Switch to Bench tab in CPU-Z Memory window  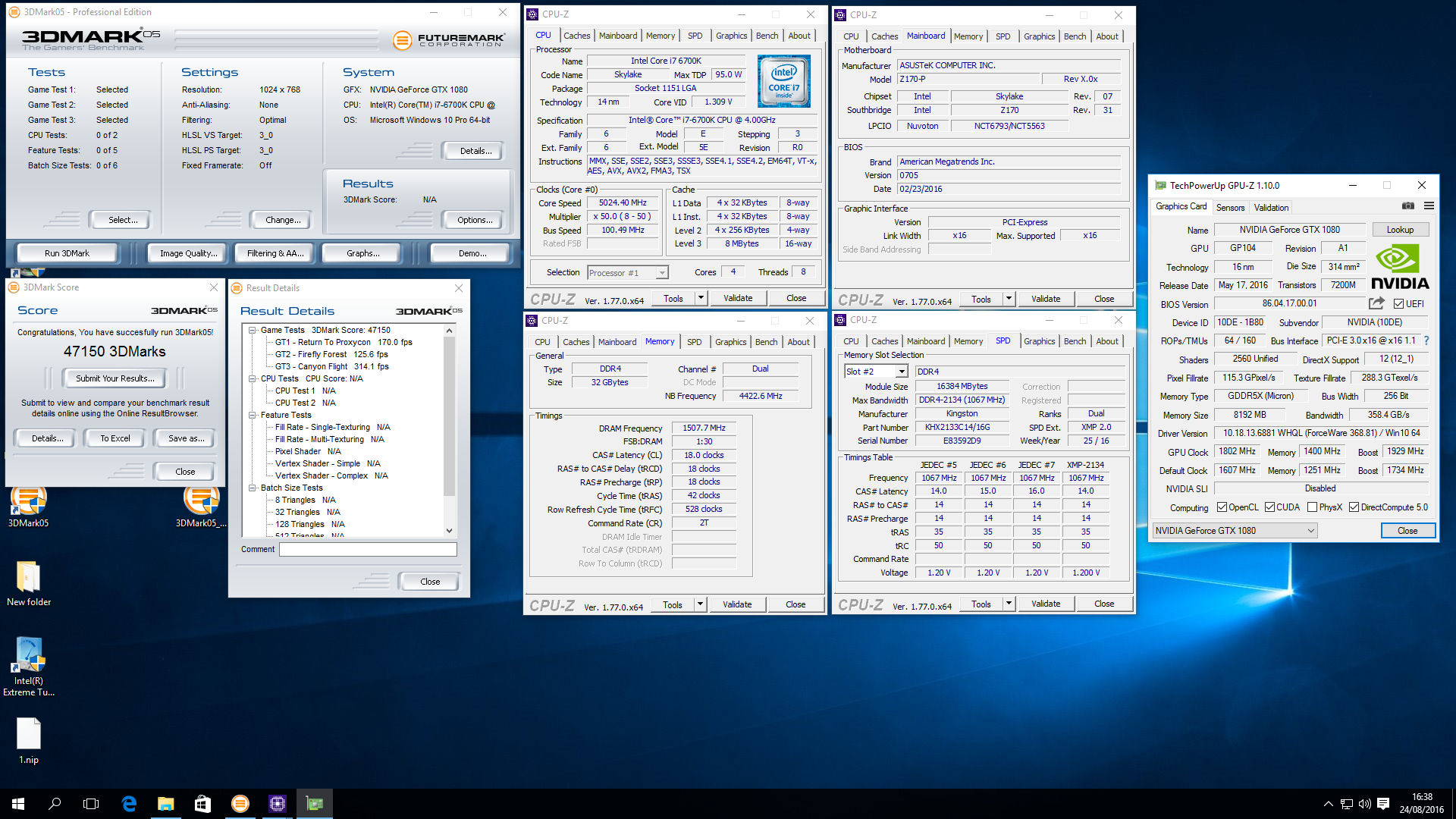(x=766, y=342)
